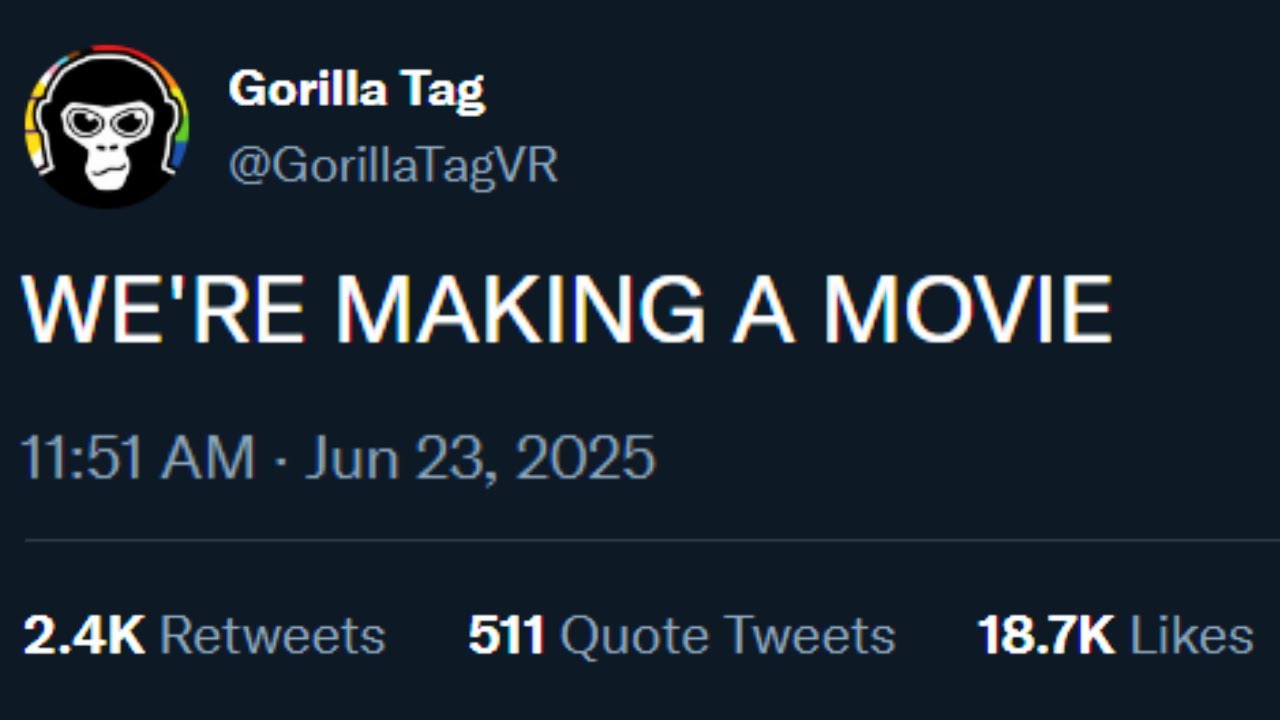Click the word MOVIE in the tweet
1280x720 pixels.
pos(967,309)
